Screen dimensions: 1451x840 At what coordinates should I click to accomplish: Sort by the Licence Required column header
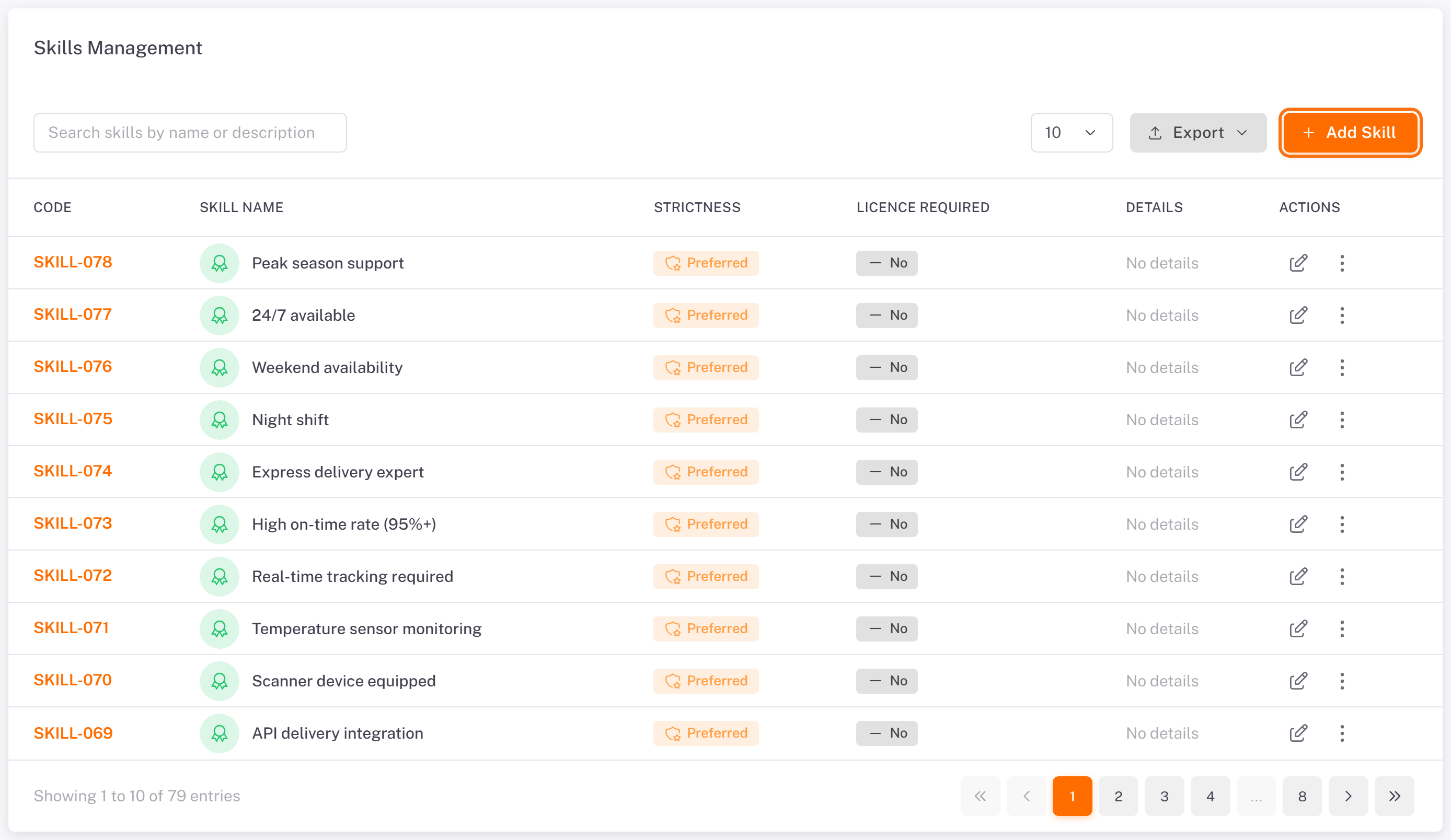[x=923, y=207]
